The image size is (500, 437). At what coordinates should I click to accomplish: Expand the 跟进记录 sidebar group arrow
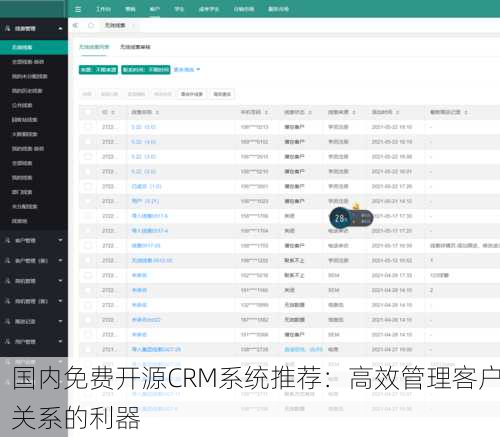point(60,321)
